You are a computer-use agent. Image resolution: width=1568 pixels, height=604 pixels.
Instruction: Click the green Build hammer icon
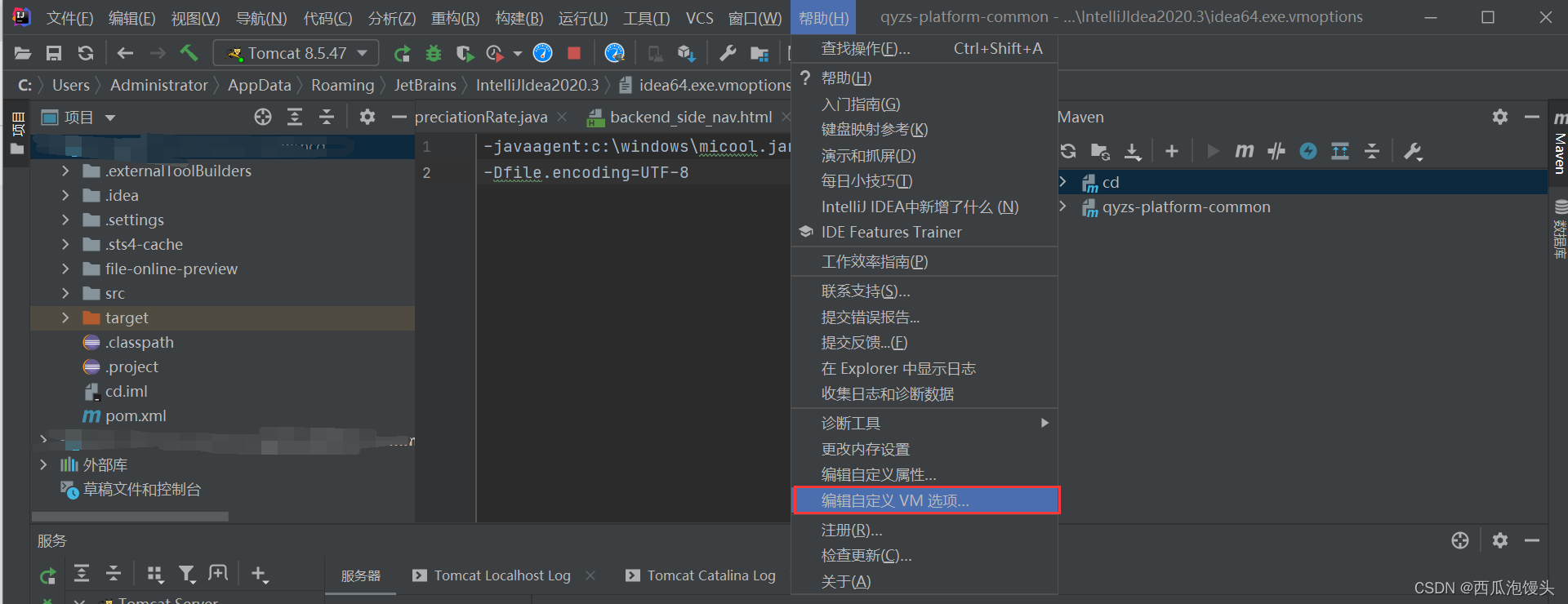click(189, 53)
